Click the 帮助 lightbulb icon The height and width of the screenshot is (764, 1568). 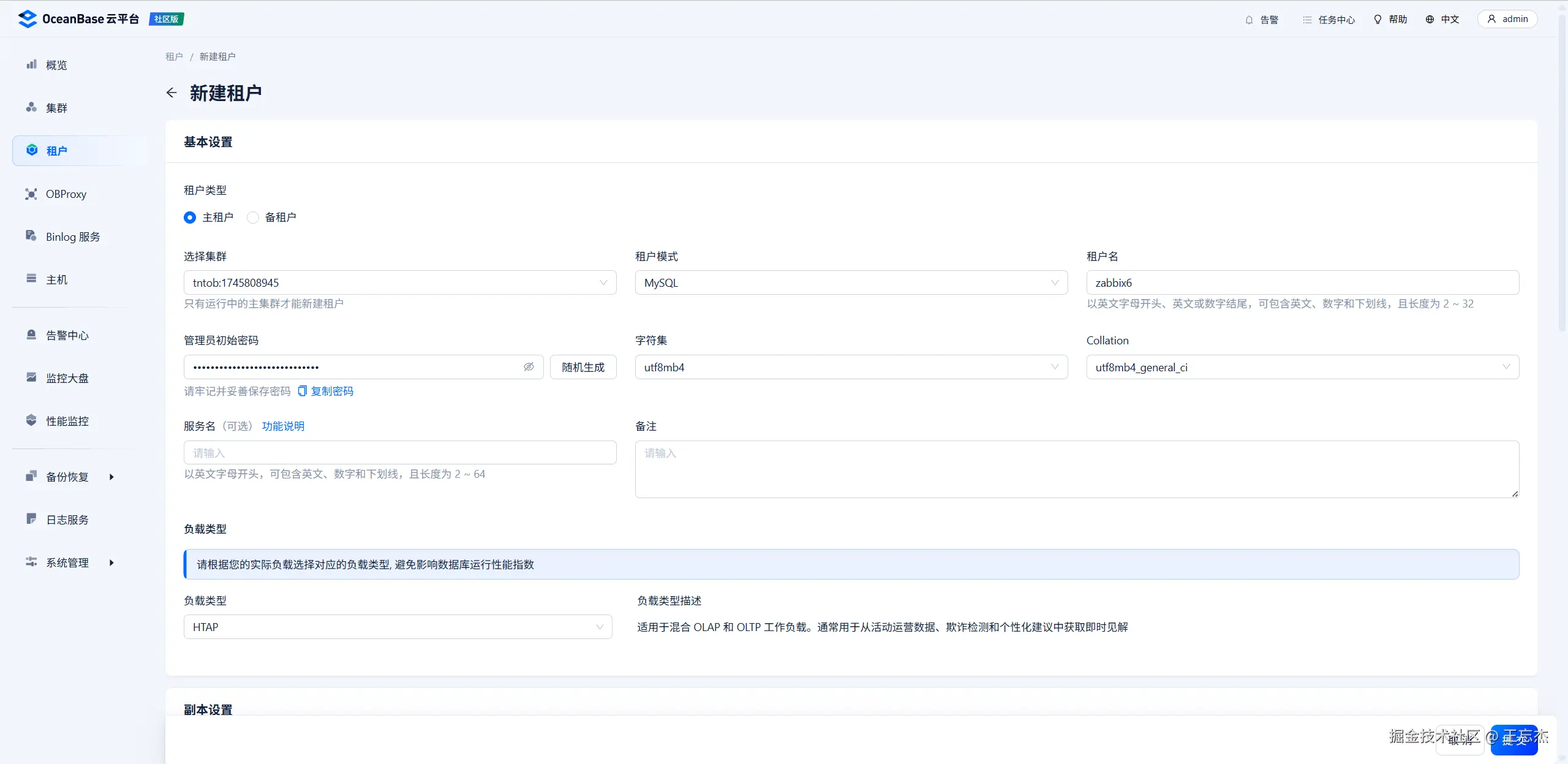point(1378,20)
